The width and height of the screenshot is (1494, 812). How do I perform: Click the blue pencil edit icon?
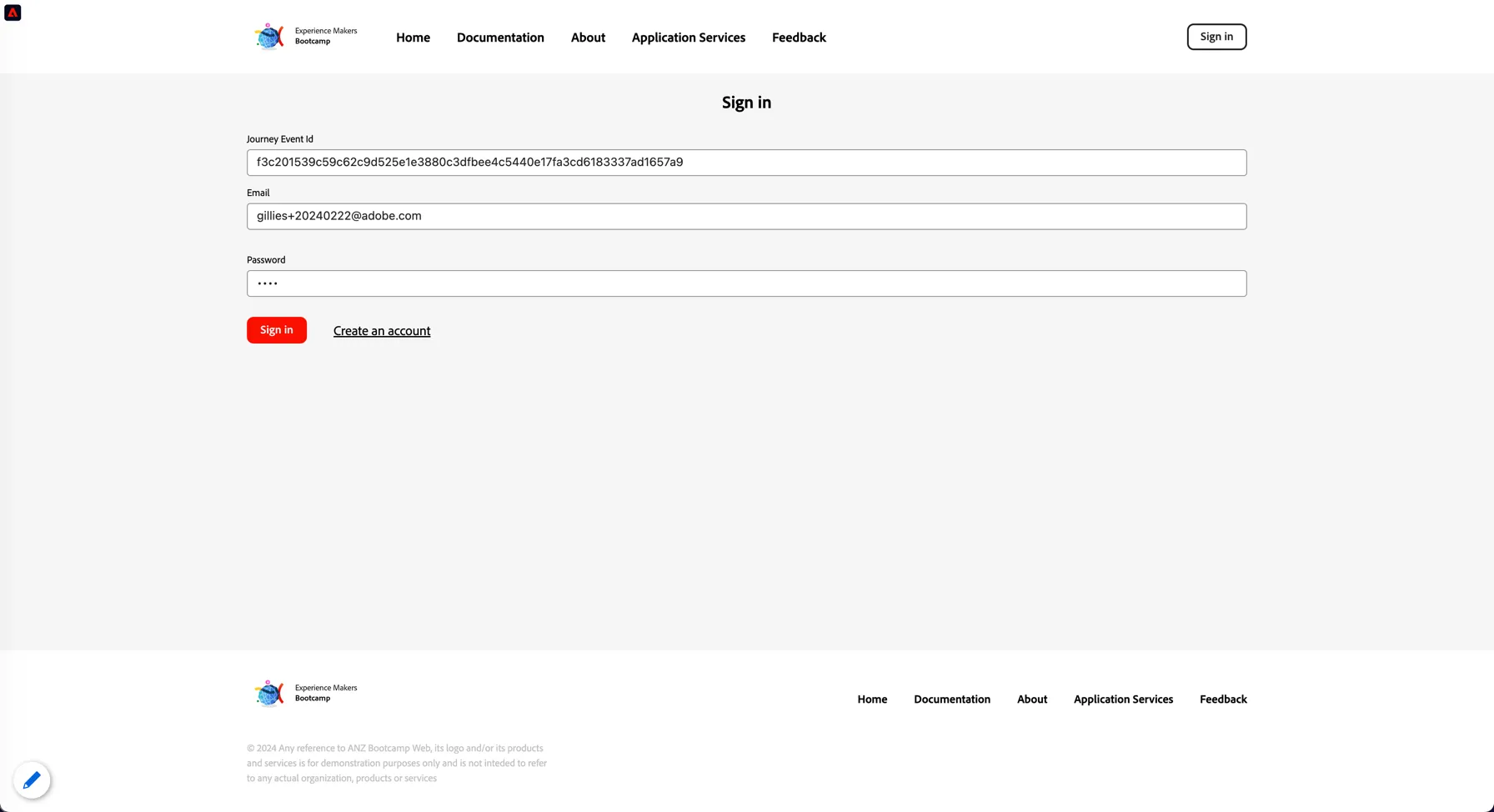(32, 780)
